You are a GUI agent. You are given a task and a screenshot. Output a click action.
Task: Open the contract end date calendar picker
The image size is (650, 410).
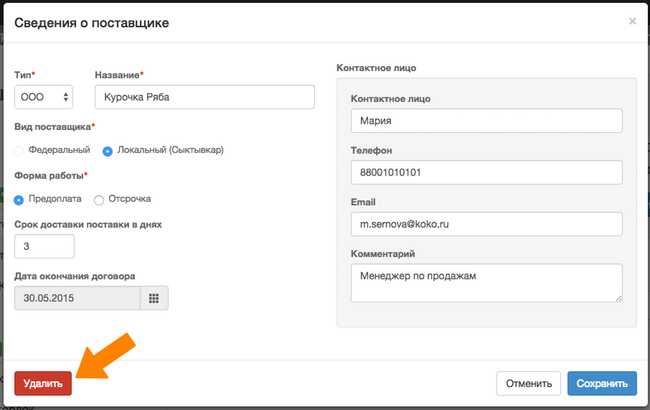pyautogui.click(x=154, y=298)
